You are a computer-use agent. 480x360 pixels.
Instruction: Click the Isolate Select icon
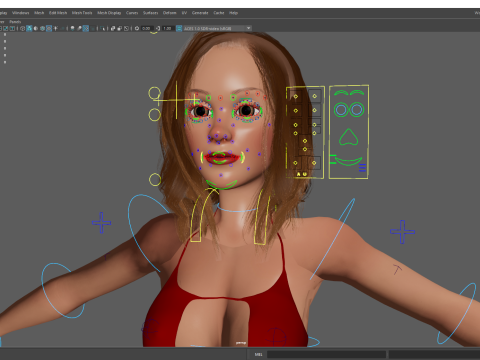(102, 28)
